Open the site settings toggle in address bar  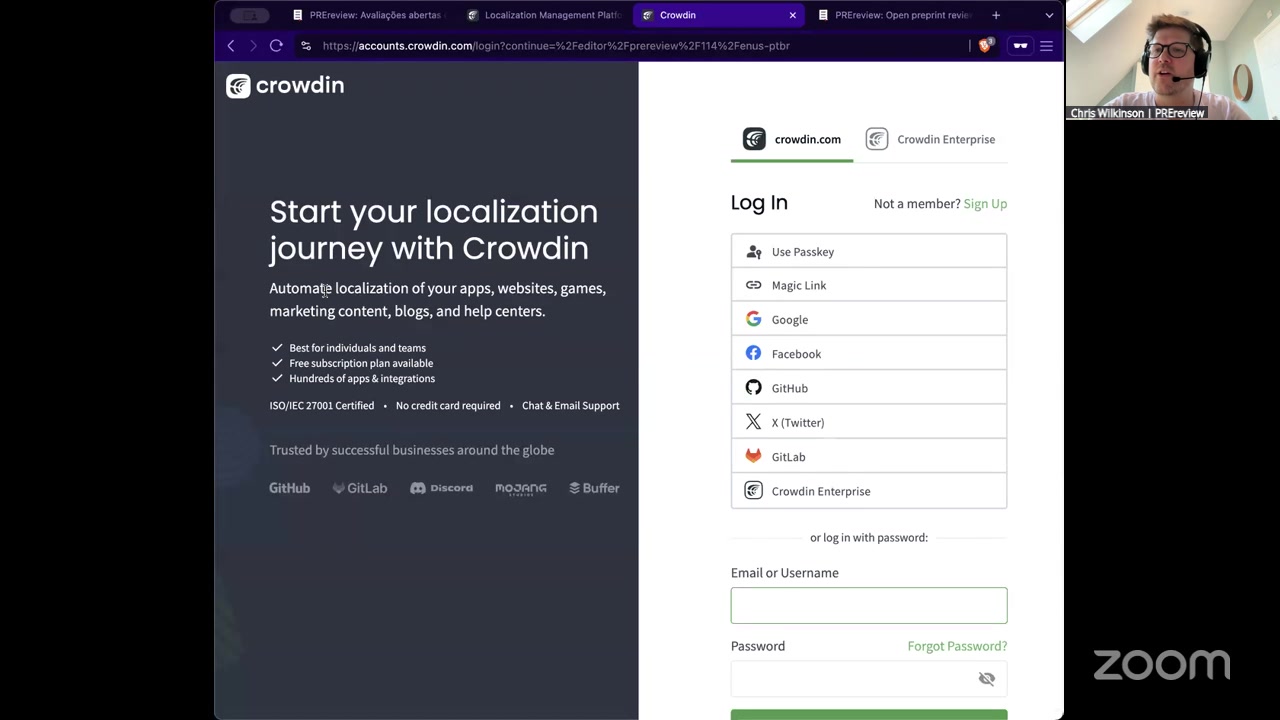[306, 45]
